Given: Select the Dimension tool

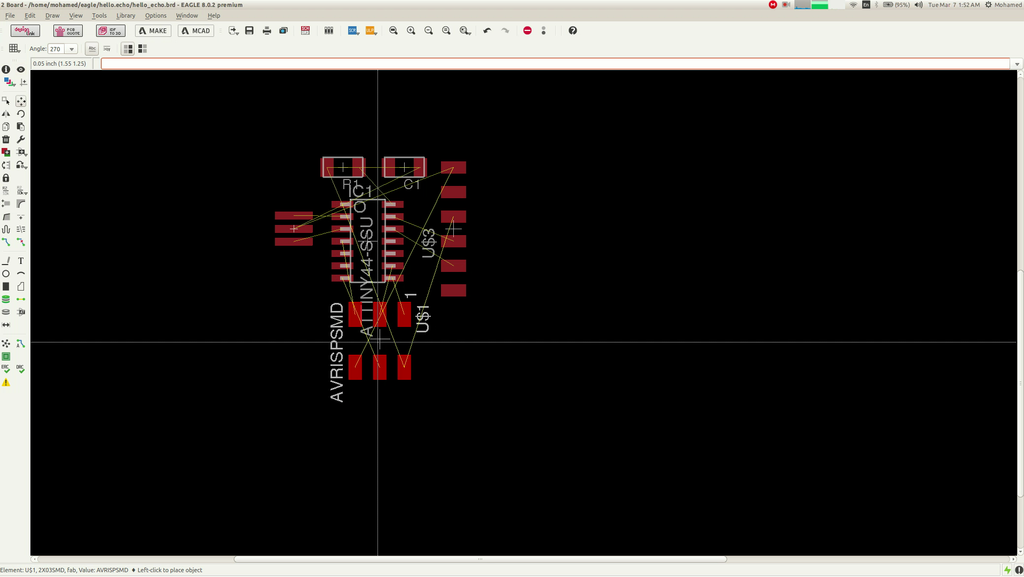Looking at the screenshot, I should point(6,324).
